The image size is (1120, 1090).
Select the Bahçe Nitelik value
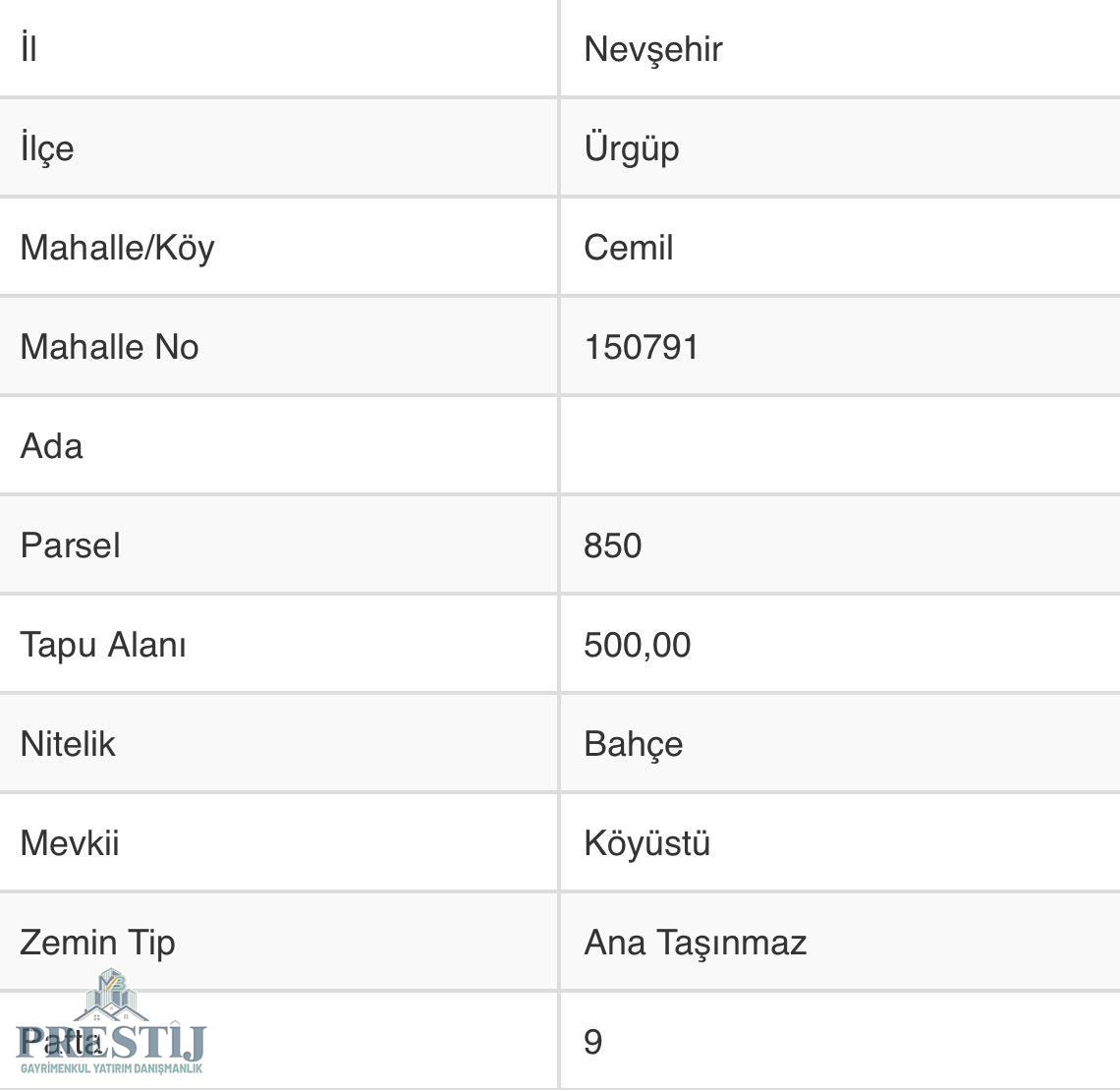tap(633, 744)
